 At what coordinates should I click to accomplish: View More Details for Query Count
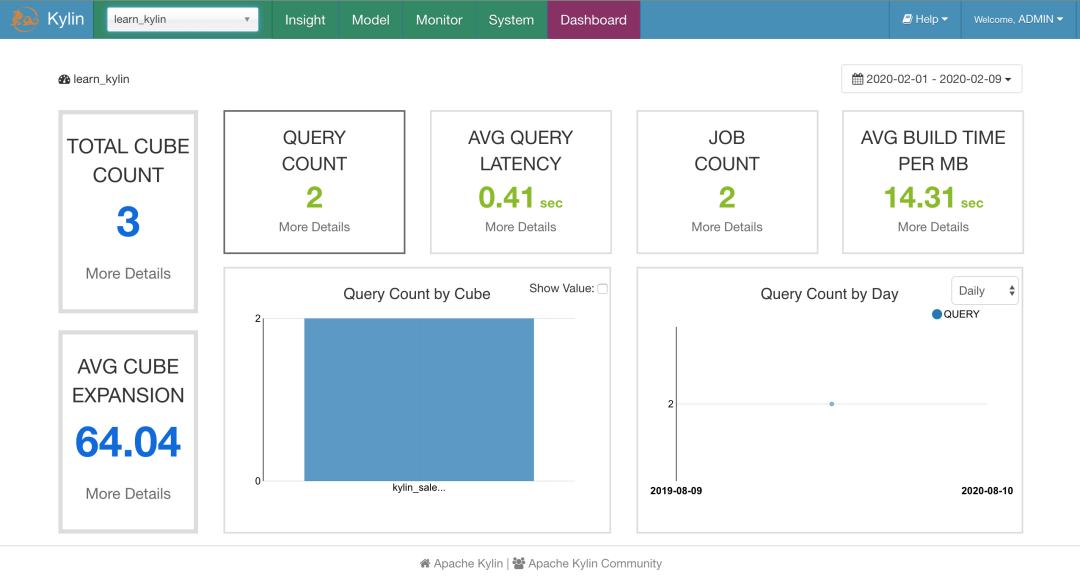(314, 226)
